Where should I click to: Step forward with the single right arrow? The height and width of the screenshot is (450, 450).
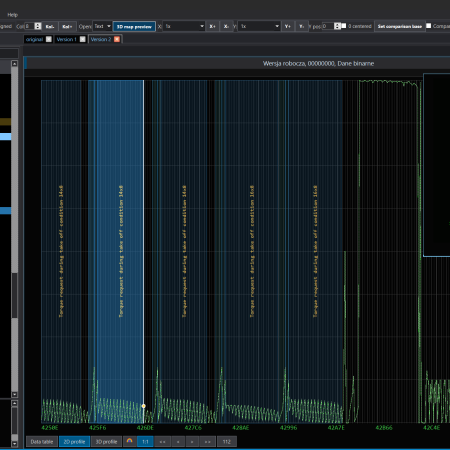(x=192, y=442)
